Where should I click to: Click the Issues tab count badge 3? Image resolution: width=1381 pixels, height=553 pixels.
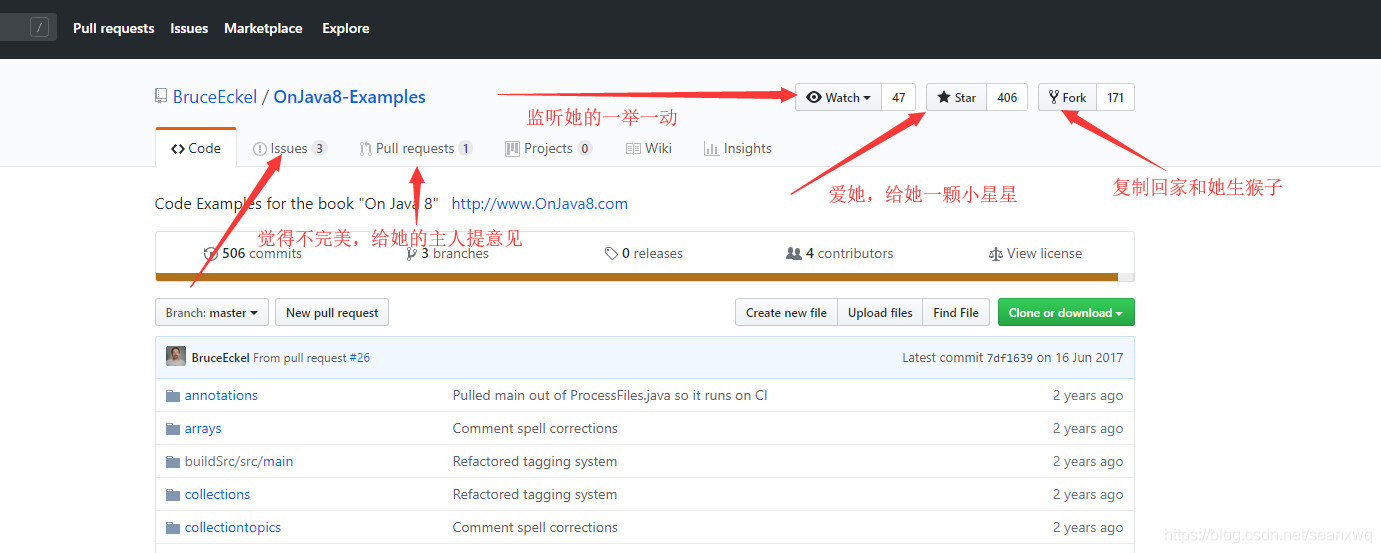click(x=319, y=148)
